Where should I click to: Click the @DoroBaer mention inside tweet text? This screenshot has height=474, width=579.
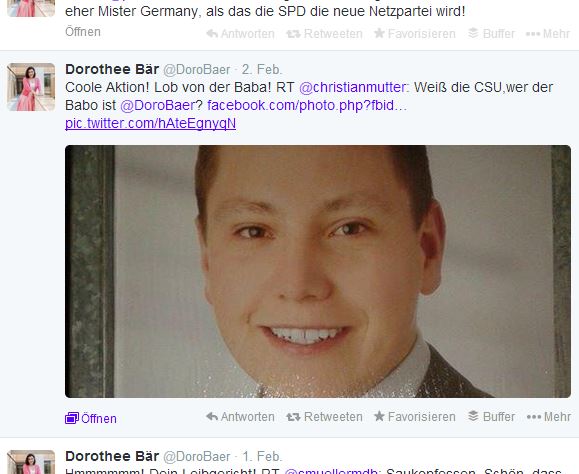click(x=157, y=106)
